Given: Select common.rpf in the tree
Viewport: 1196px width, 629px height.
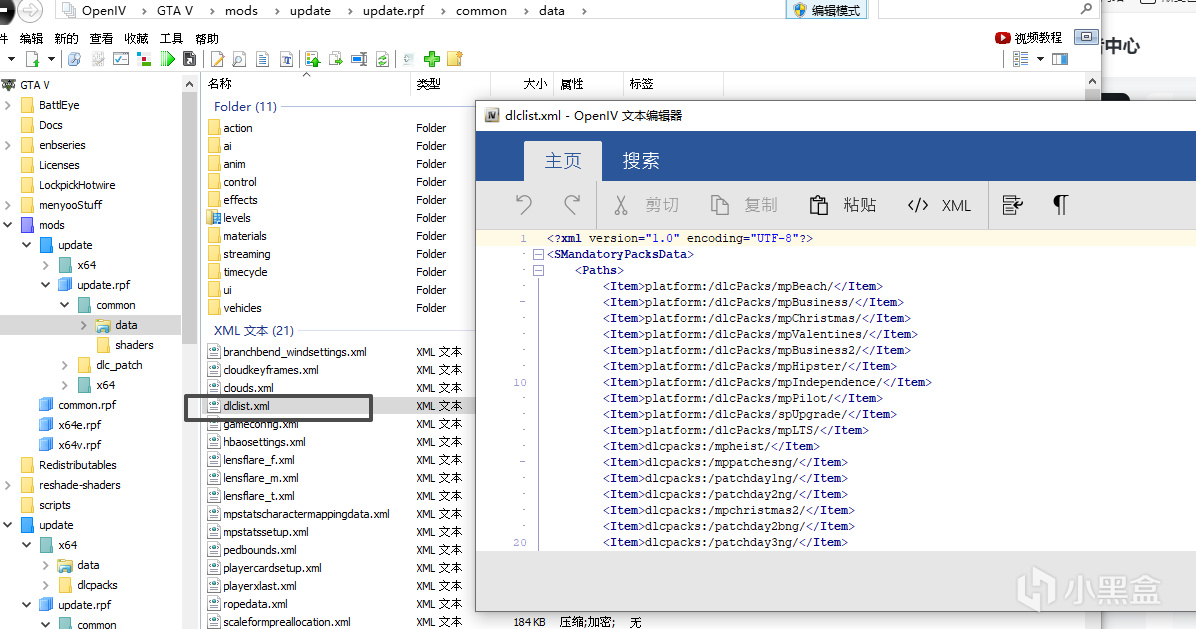Looking at the screenshot, I should pyautogui.click(x=87, y=406).
